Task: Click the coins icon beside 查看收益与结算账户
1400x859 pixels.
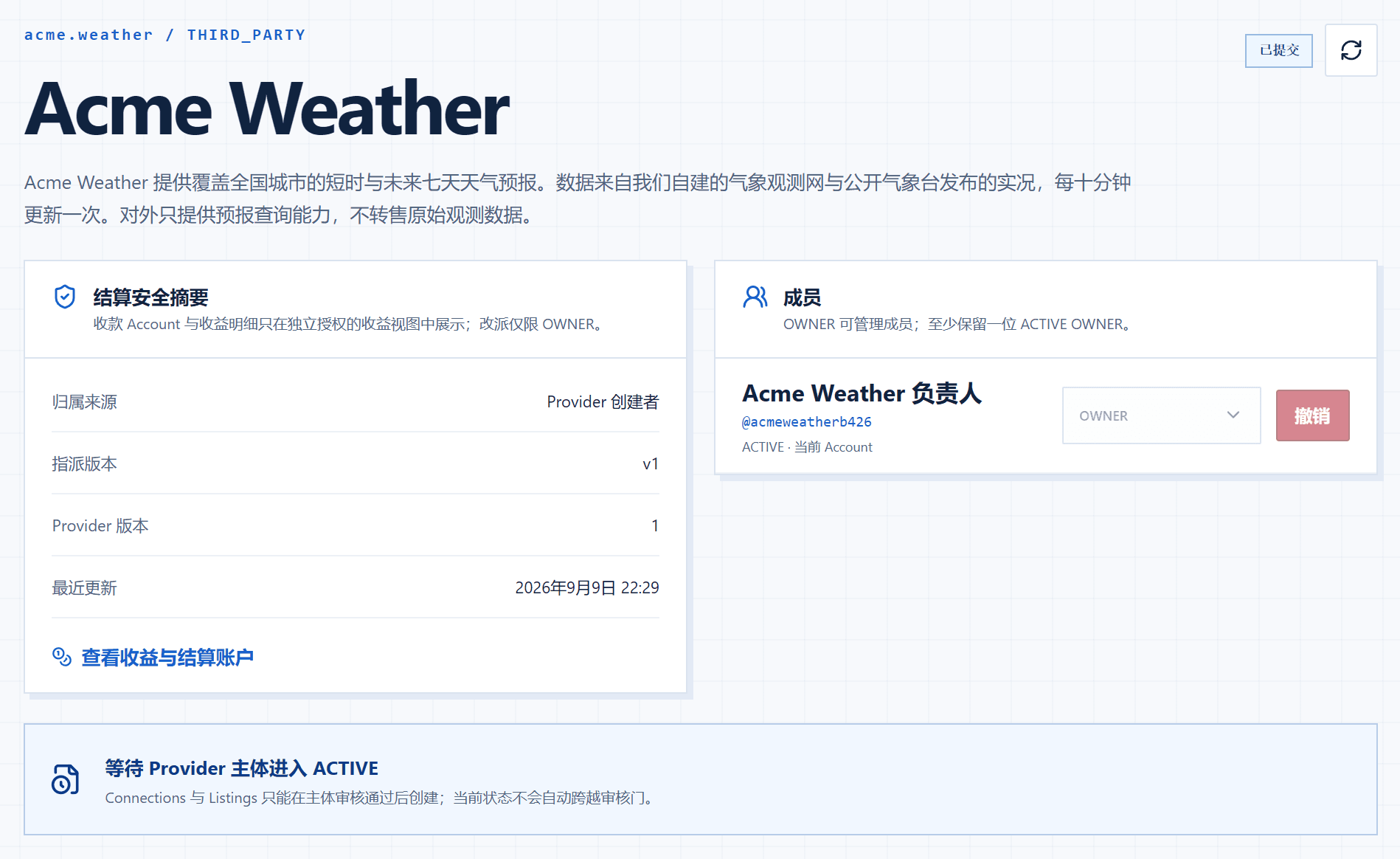Action: pyautogui.click(x=62, y=657)
